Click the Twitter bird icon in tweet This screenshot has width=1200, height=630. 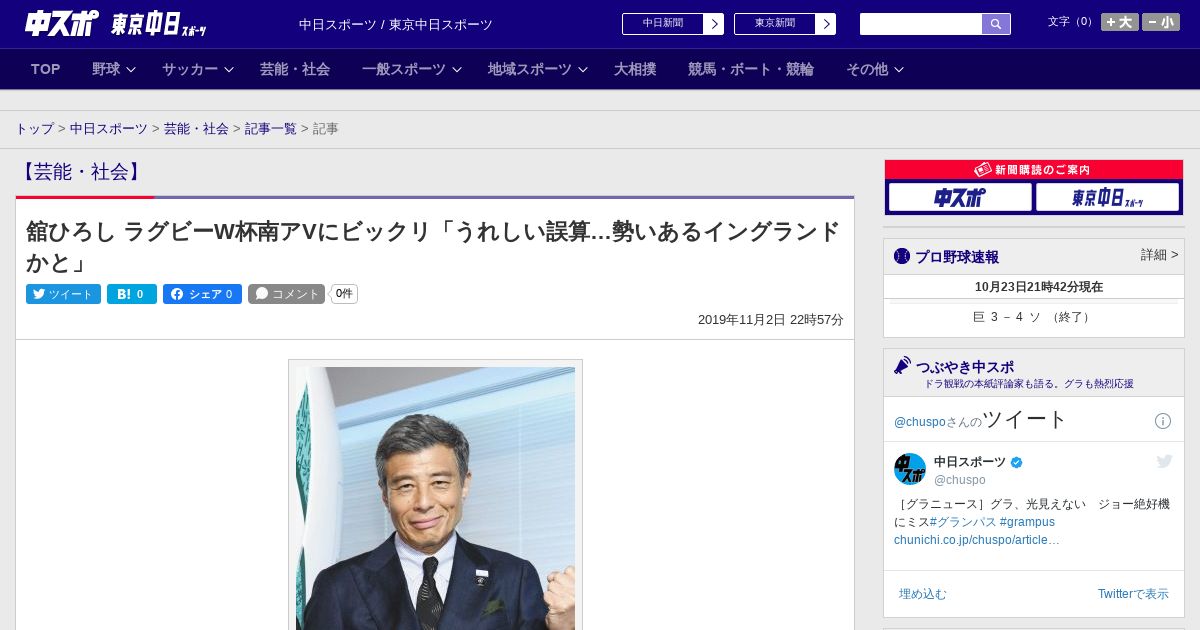[1164, 461]
